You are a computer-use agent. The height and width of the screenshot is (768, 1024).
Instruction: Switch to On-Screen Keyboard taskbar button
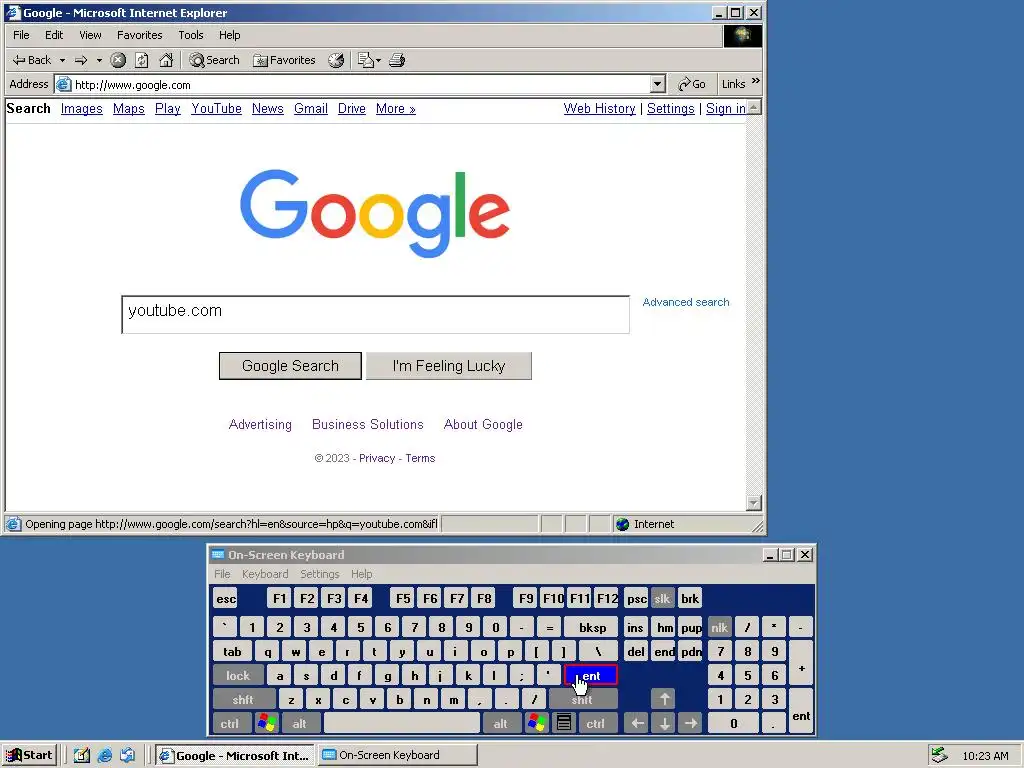coord(397,756)
